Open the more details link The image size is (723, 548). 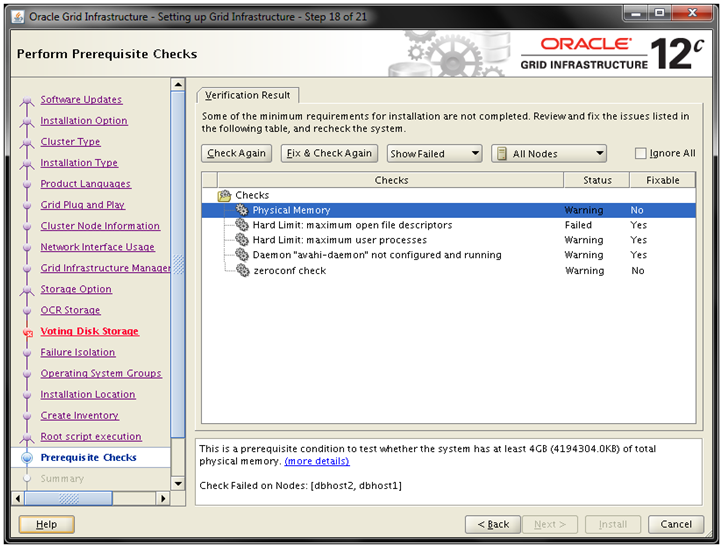coord(317,461)
